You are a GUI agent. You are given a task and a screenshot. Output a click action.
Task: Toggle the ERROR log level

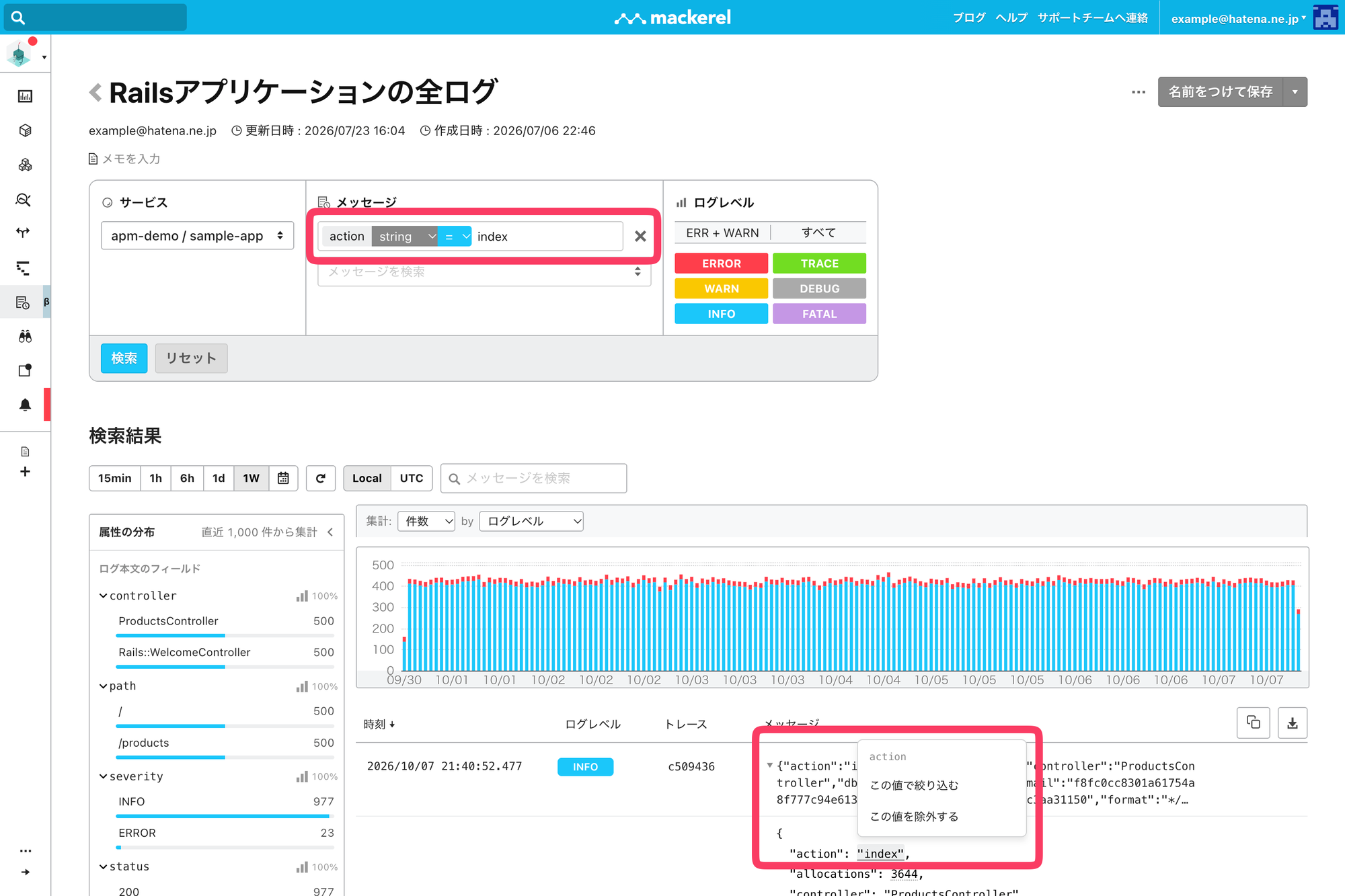coord(721,263)
